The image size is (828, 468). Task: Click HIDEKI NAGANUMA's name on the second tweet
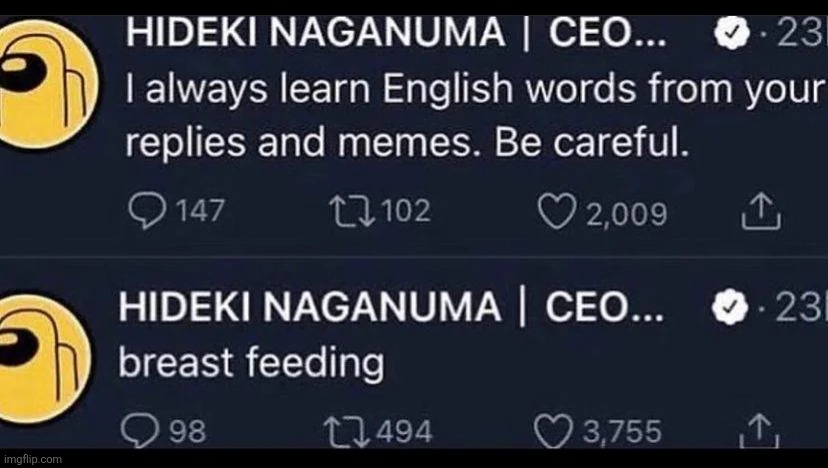312,309
